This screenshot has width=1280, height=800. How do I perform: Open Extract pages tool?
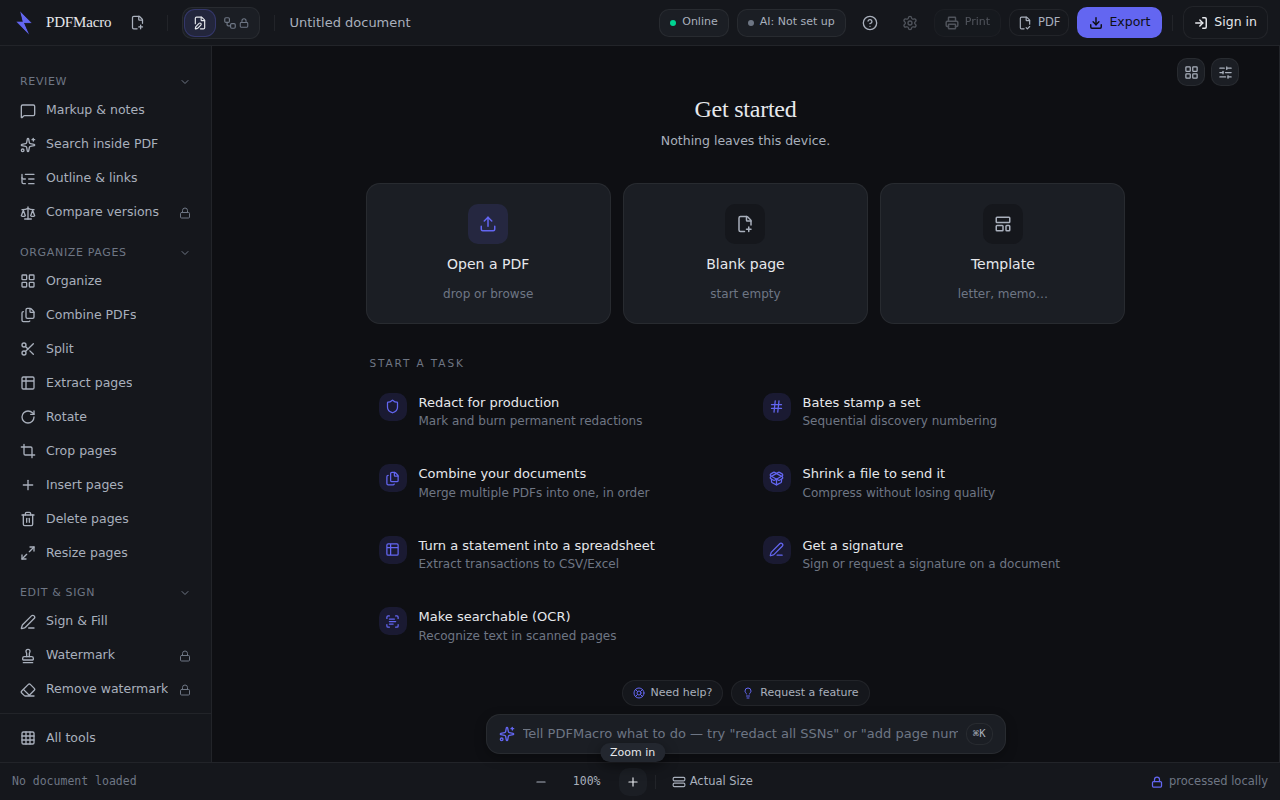106,383
